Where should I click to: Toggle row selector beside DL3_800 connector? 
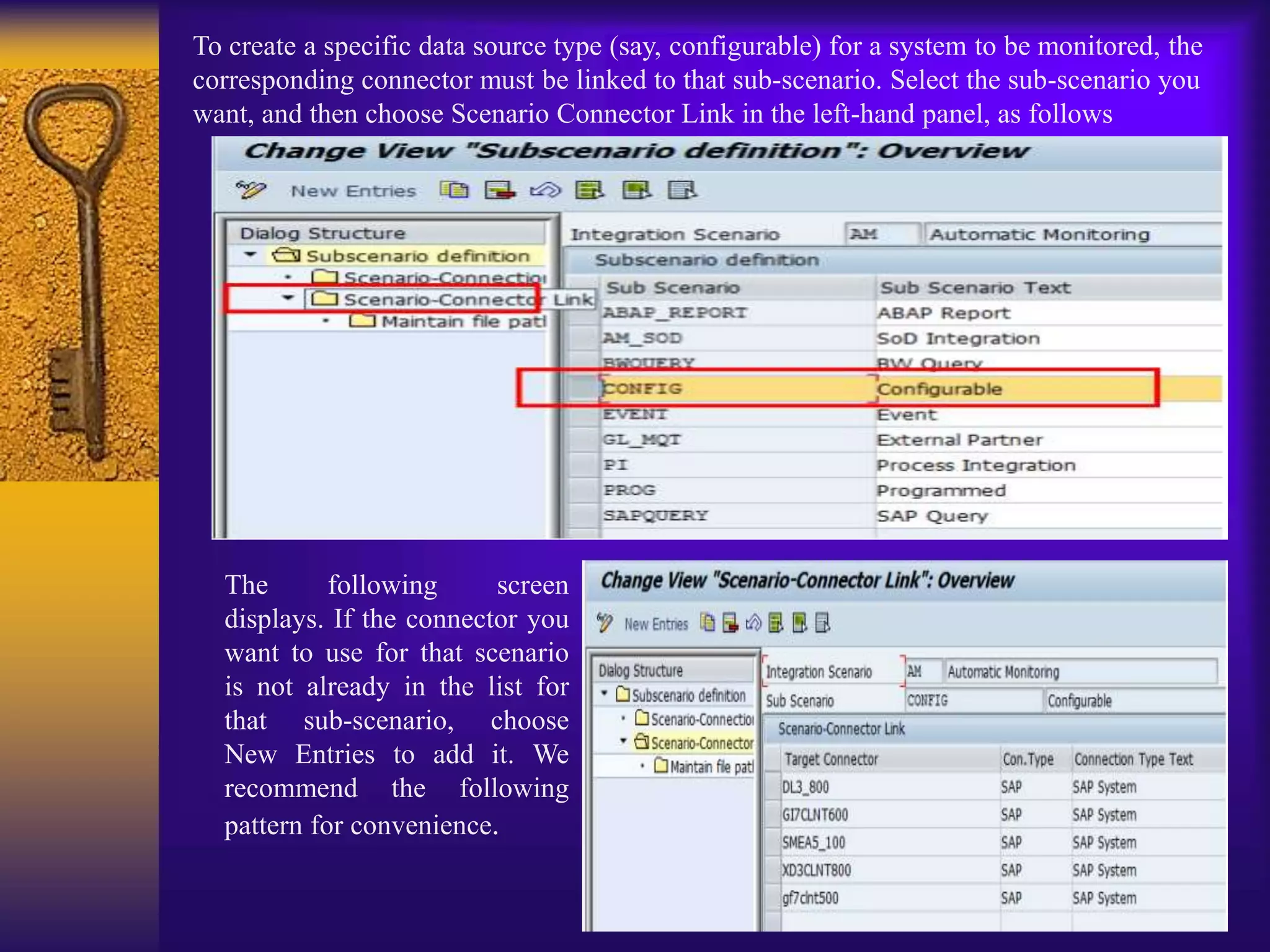coord(773,787)
